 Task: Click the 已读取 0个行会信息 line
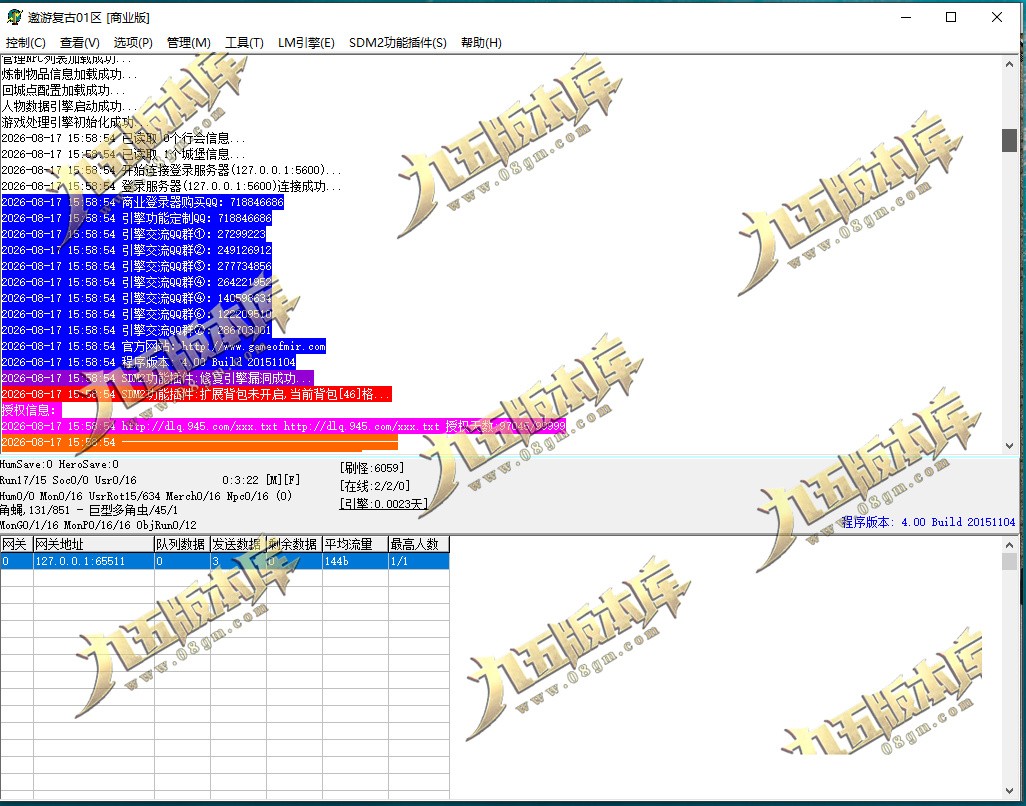(124, 138)
